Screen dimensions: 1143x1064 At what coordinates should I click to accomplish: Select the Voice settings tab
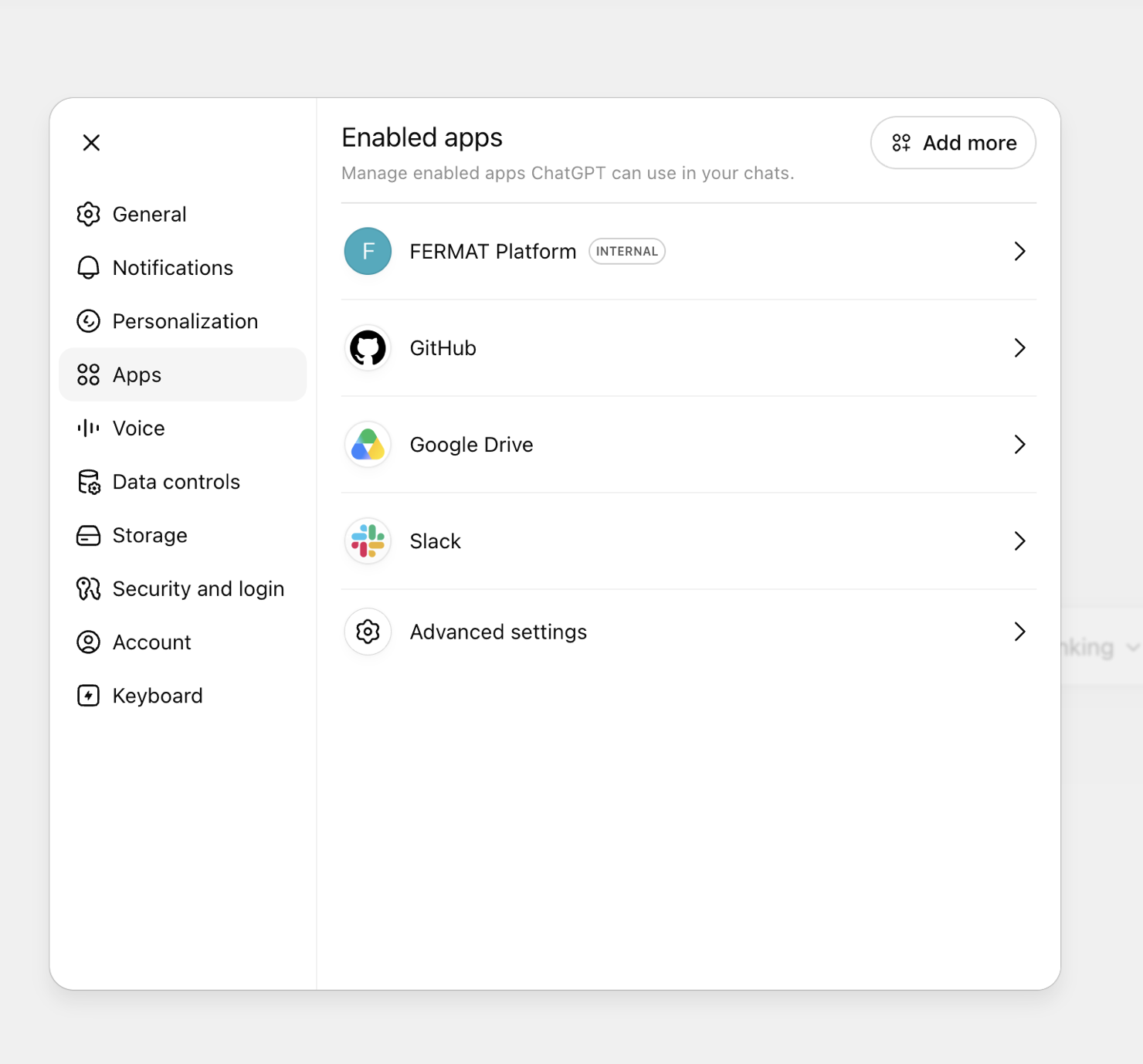point(182,428)
